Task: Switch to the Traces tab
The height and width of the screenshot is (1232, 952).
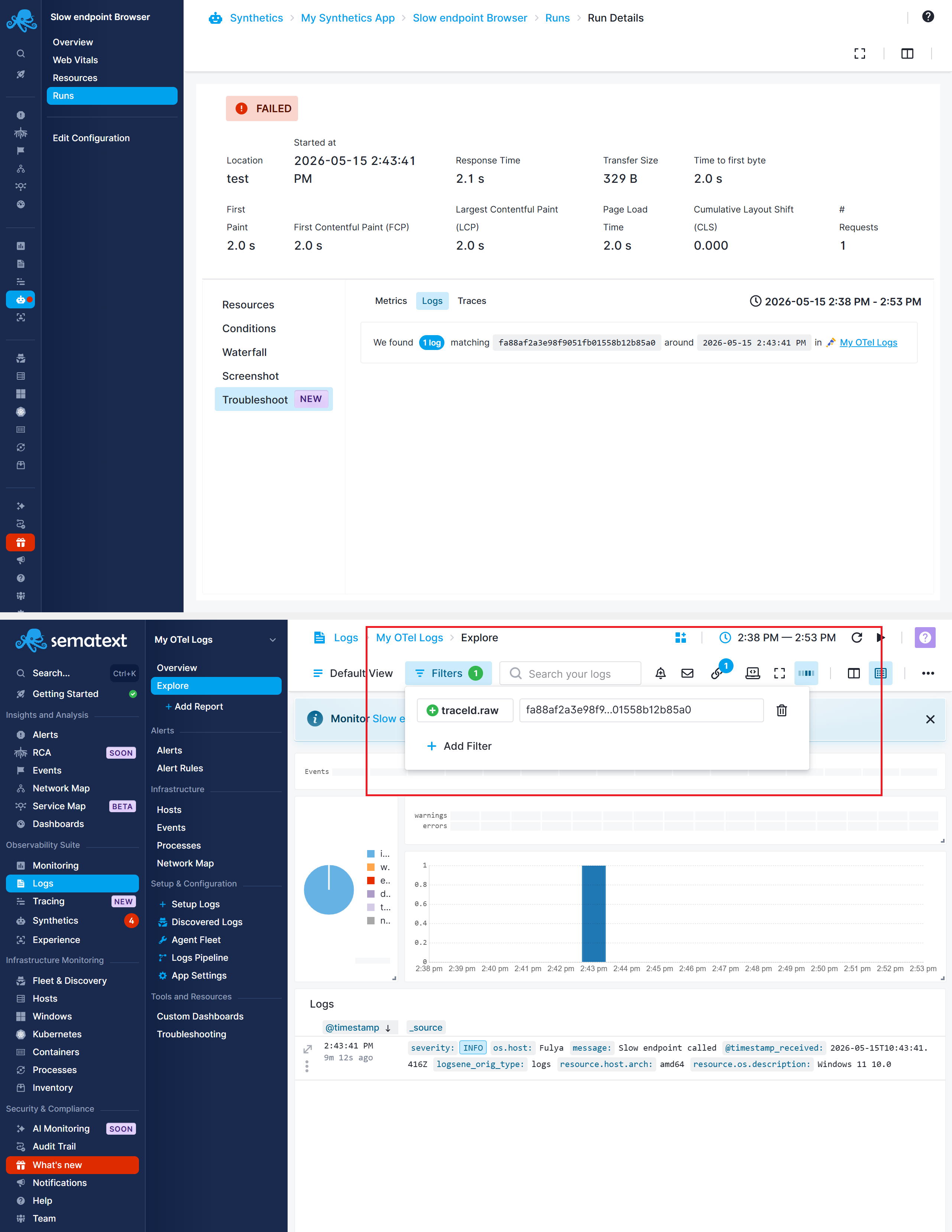Action: pyautogui.click(x=472, y=301)
